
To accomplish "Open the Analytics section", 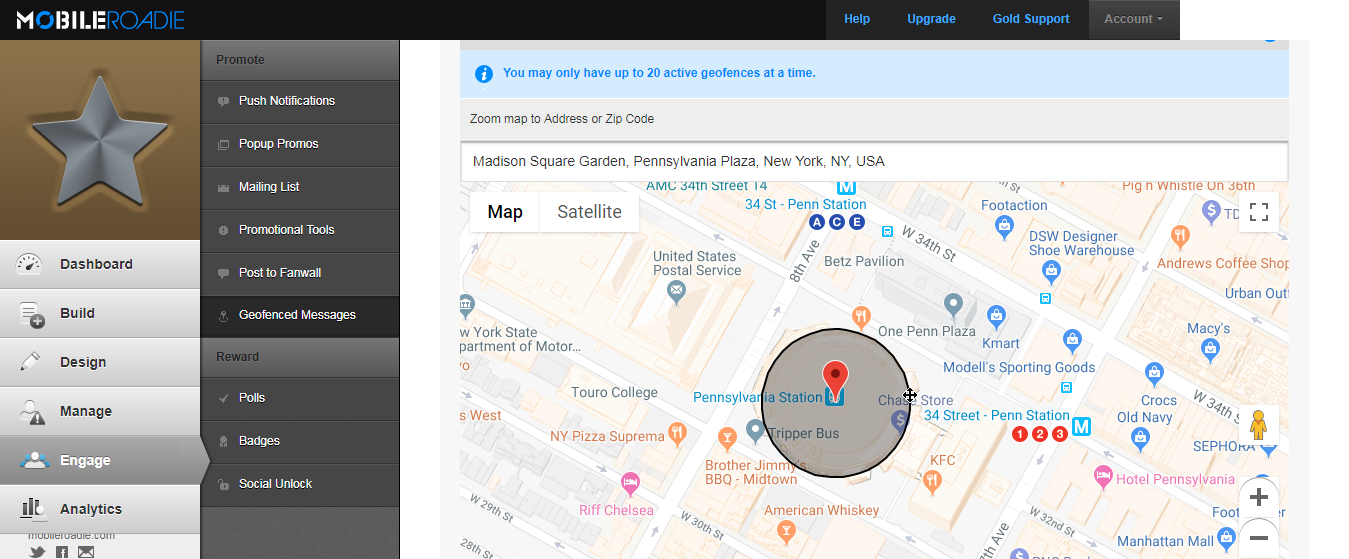I will [100, 509].
